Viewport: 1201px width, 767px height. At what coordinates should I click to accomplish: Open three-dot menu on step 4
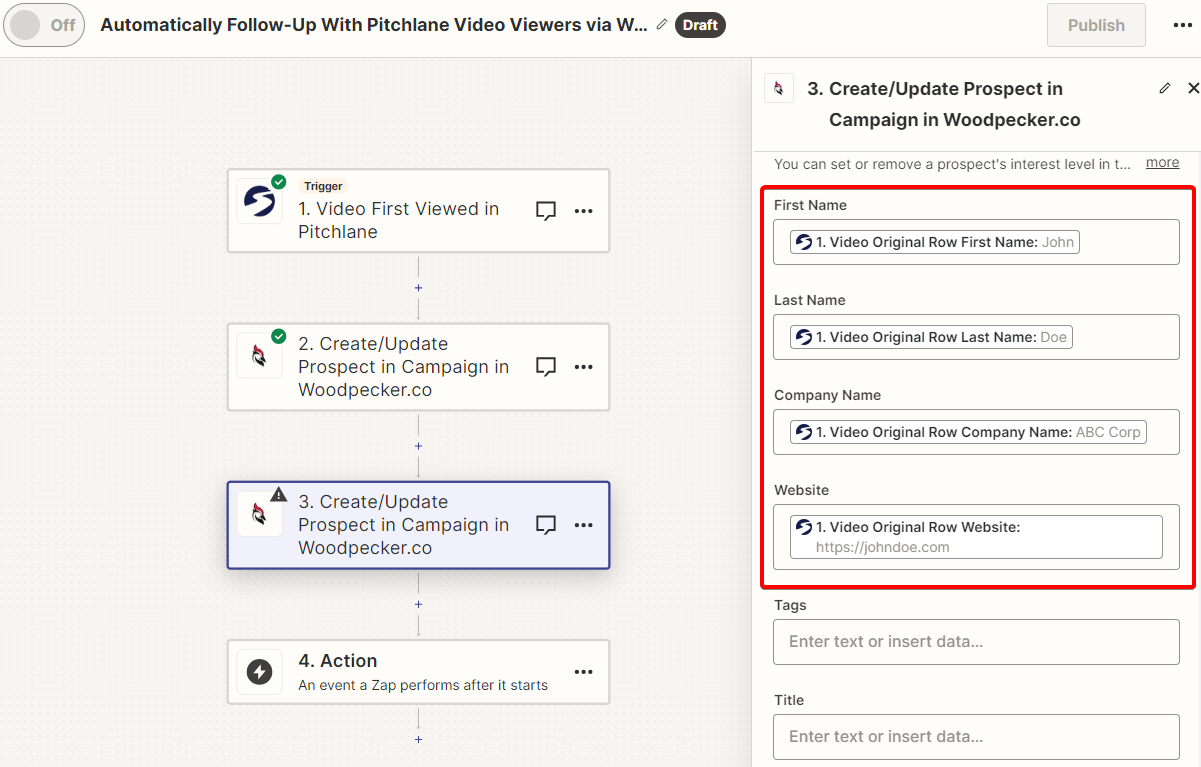click(x=584, y=672)
